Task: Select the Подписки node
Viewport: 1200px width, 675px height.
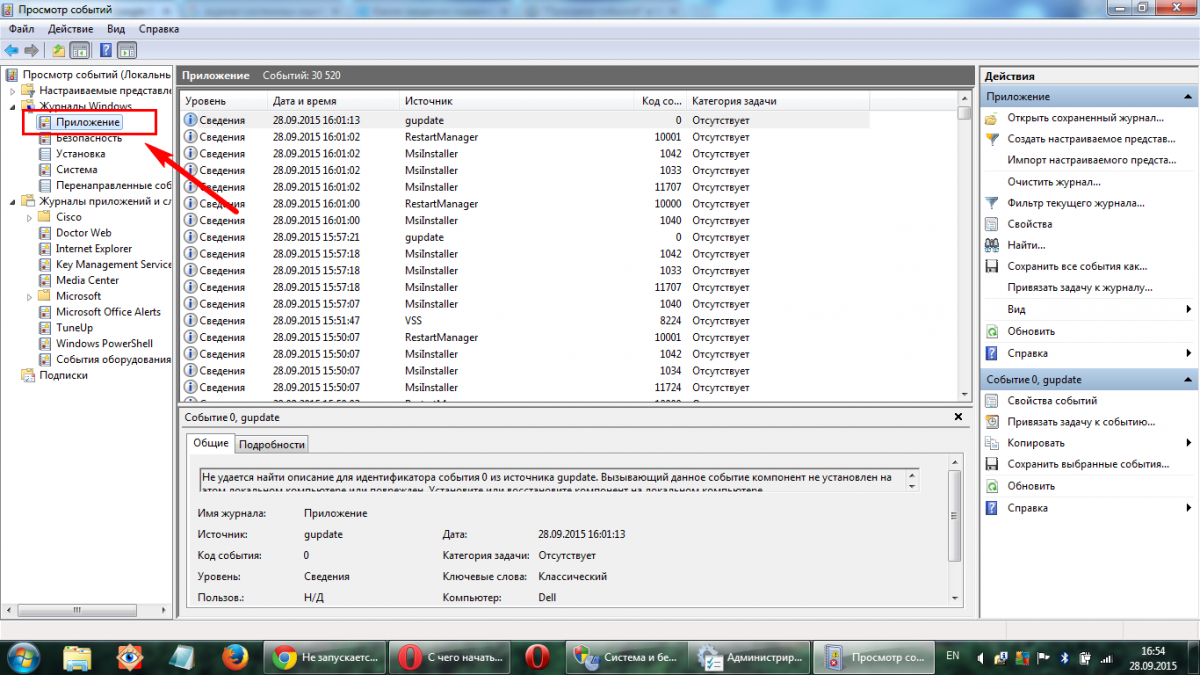Action: (x=63, y=376)
